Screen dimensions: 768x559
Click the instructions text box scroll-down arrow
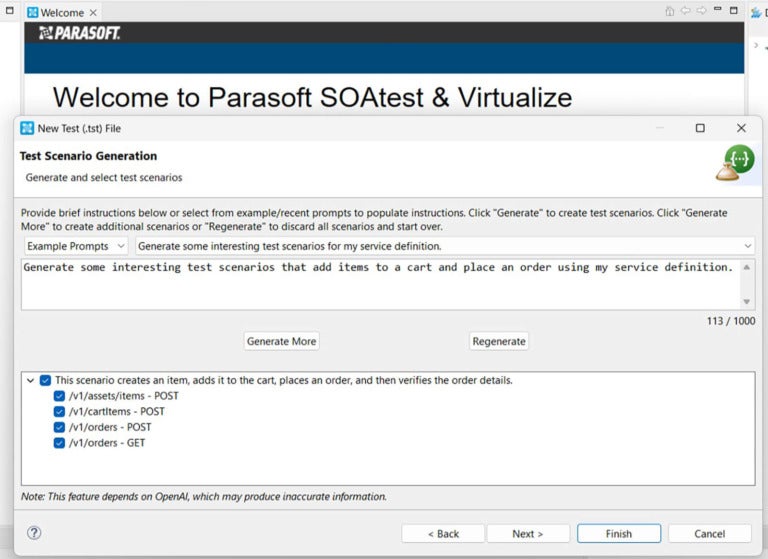coord(746,301)
